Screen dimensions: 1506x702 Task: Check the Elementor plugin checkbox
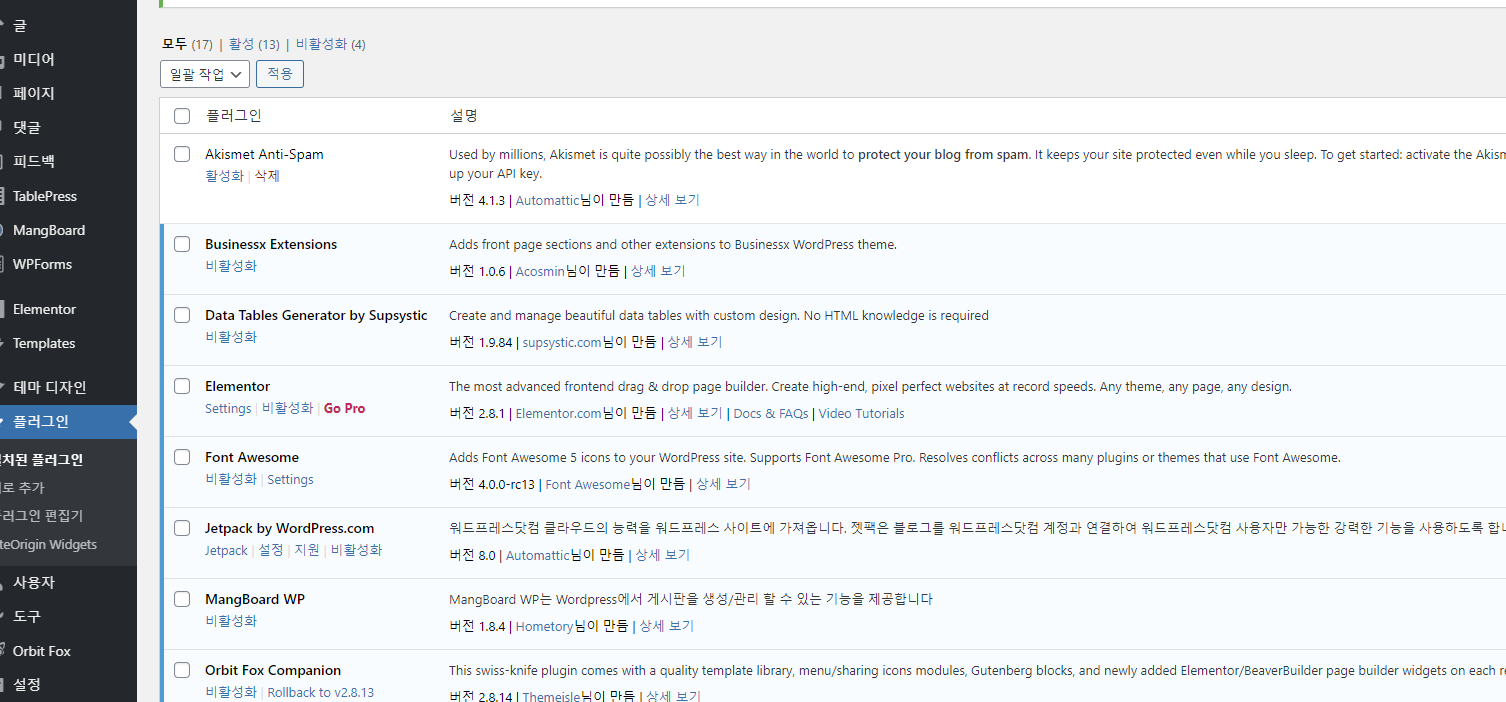coord(182,386)
